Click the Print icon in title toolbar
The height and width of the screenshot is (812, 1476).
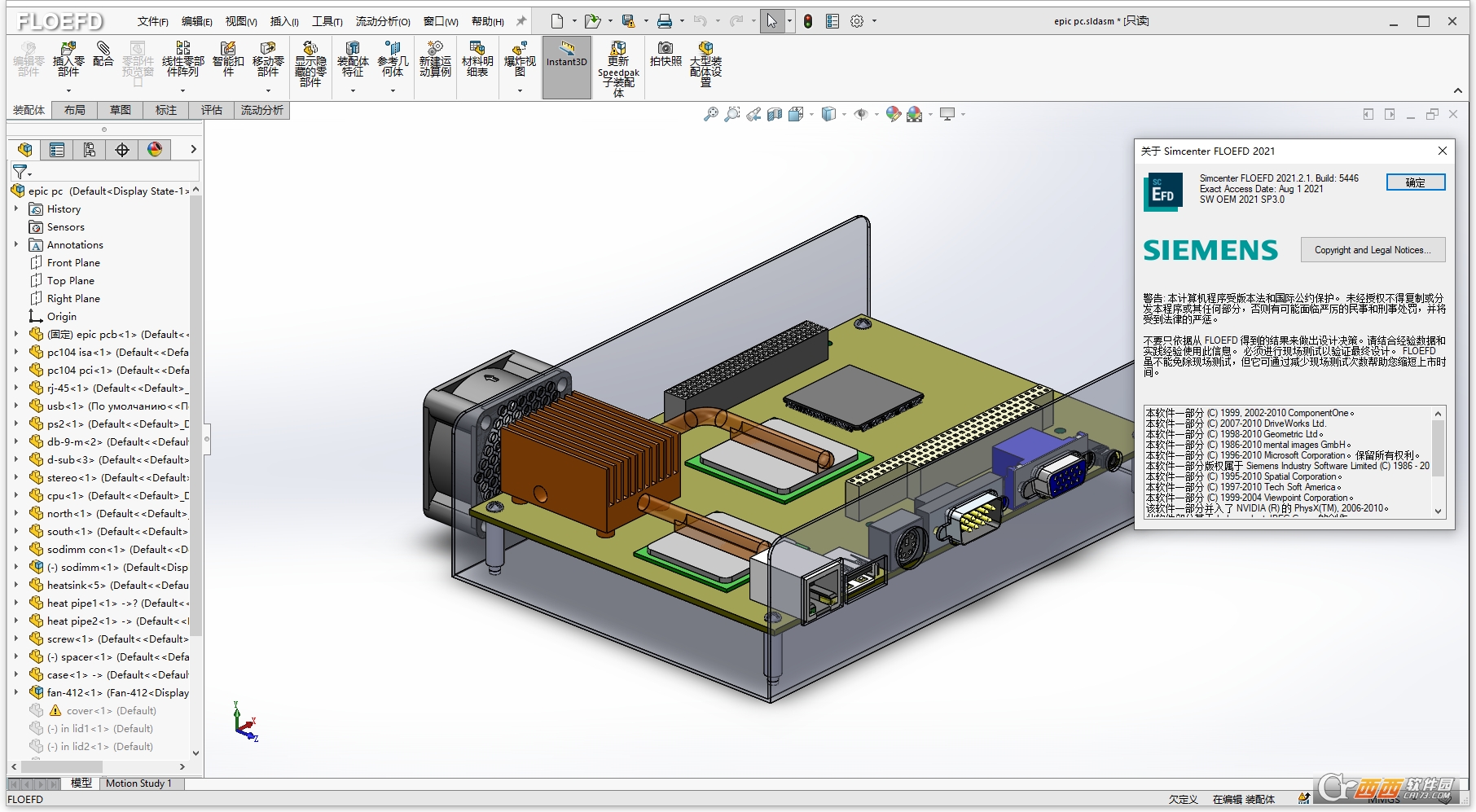(665, 21)
